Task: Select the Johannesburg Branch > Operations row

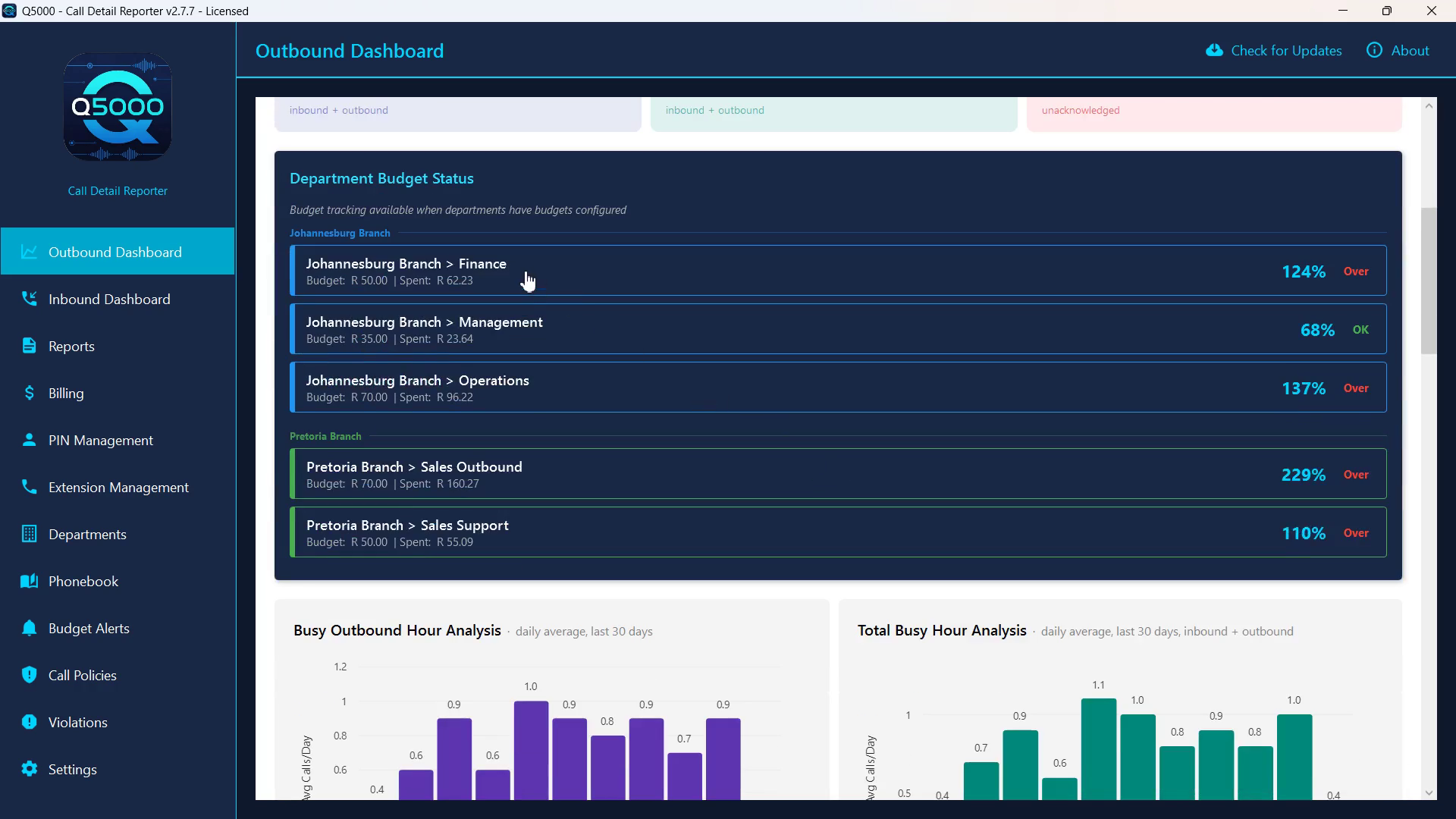Action: click(x=838, y=388)
